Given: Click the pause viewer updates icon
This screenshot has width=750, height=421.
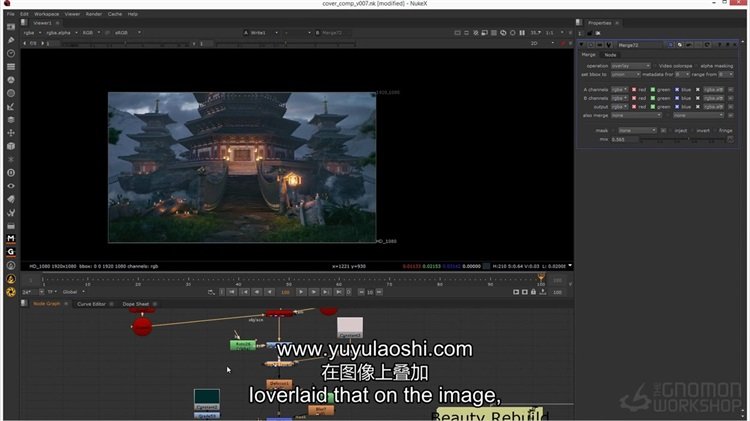Looking at the screenshot, I should pyautogui.click(x=522, y=33).
